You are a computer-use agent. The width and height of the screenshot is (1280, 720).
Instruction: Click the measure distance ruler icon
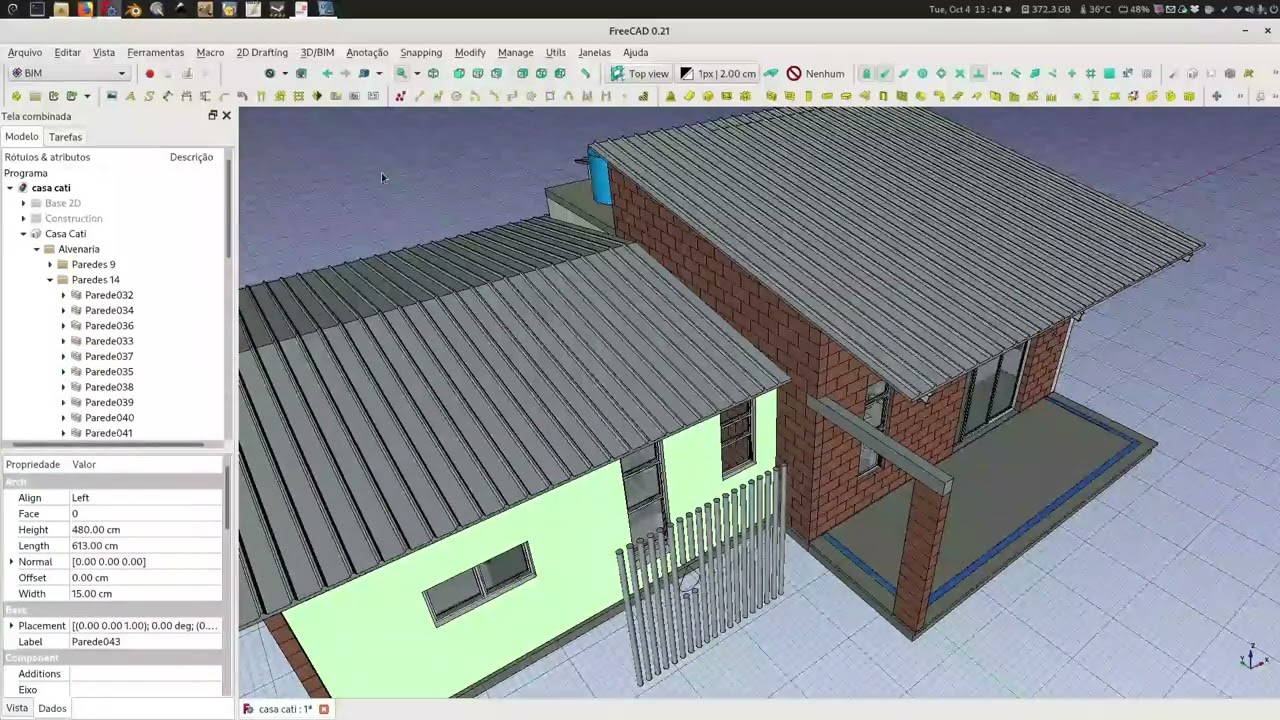tap(585, 73)
